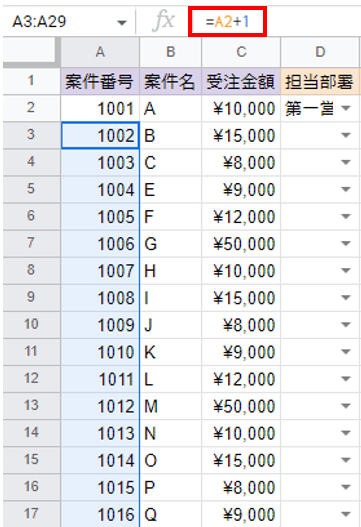Viewport: 361px width, 527px height.
Task: Select column A header
Action: tap(100, 52)
